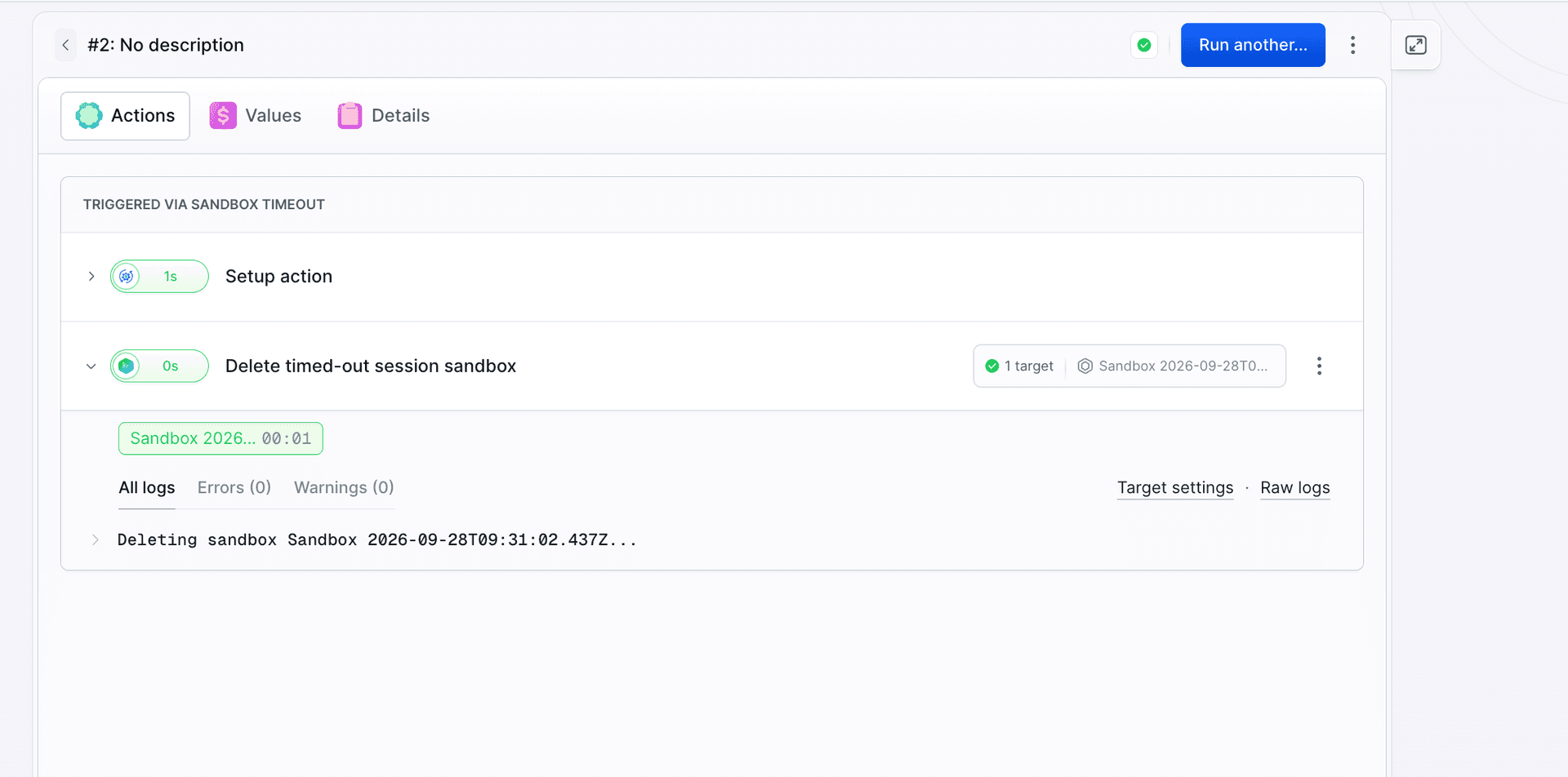1568x777 pixels.
Task: Open the Values tab
Action: [256, 116]
